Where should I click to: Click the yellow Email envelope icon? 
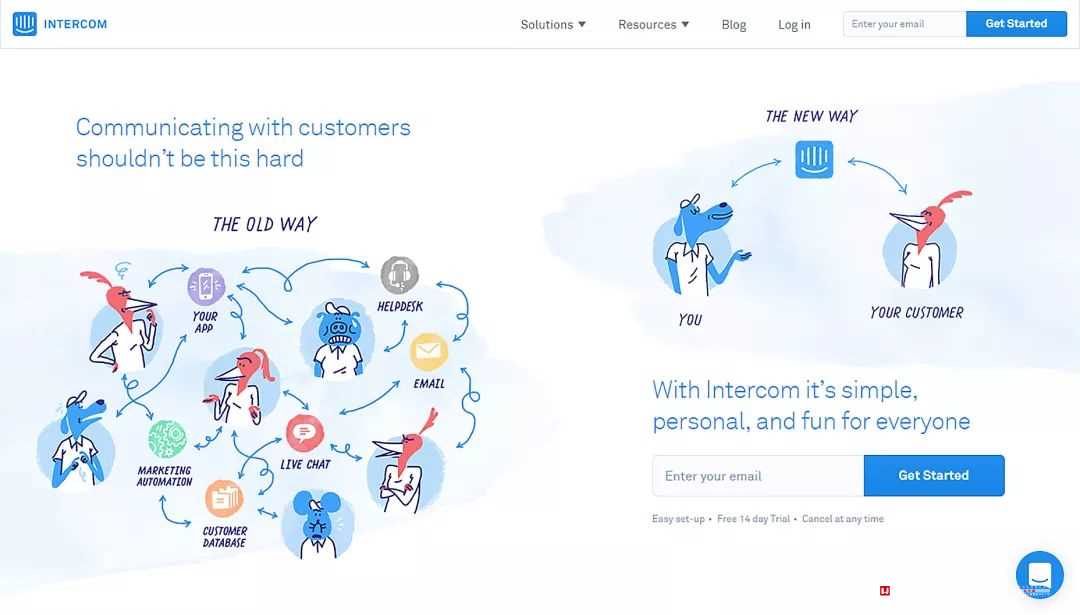[428, 352]
